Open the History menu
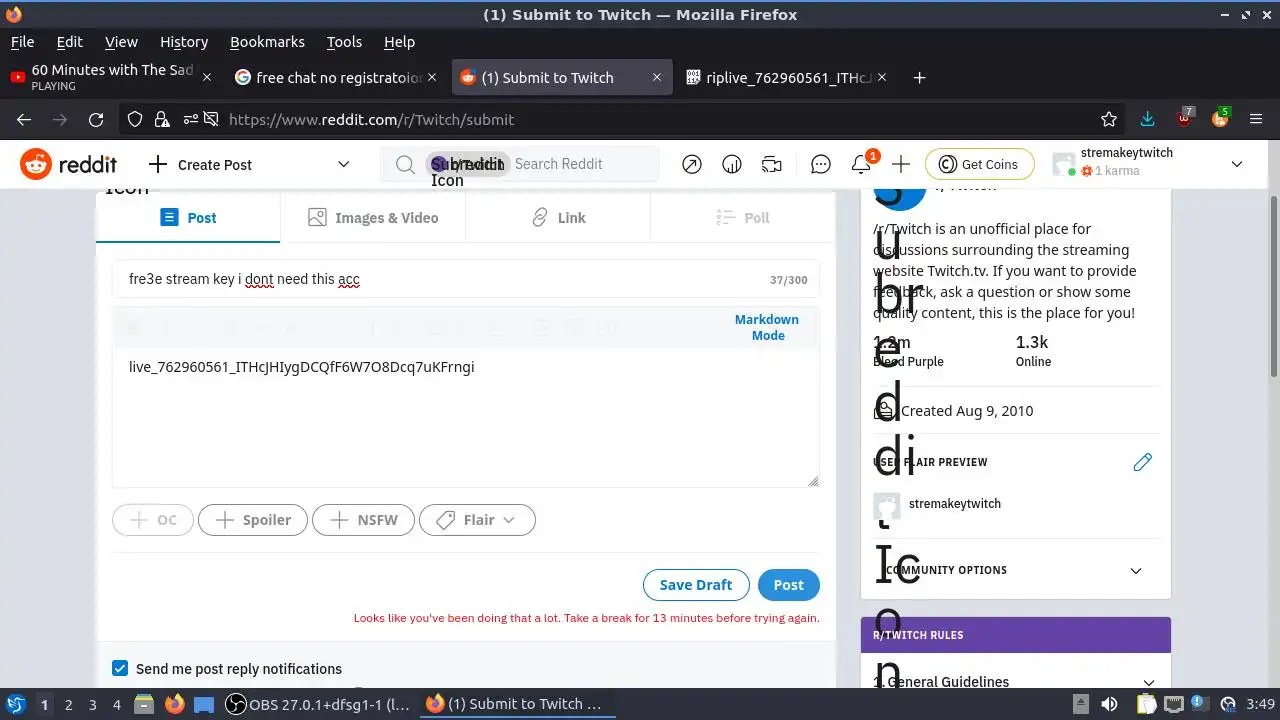Screen dimensions: 1280x720 click(x=184, y=42)
